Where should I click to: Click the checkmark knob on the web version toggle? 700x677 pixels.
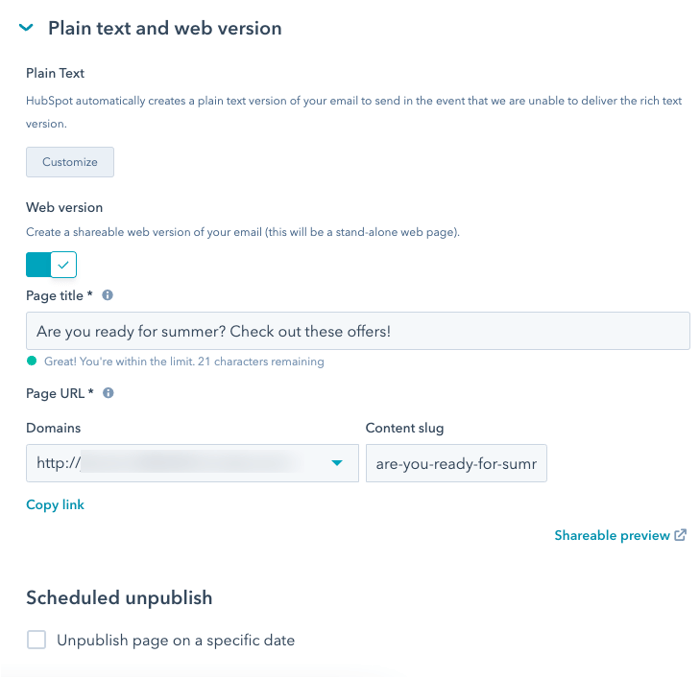pos(63,264)
